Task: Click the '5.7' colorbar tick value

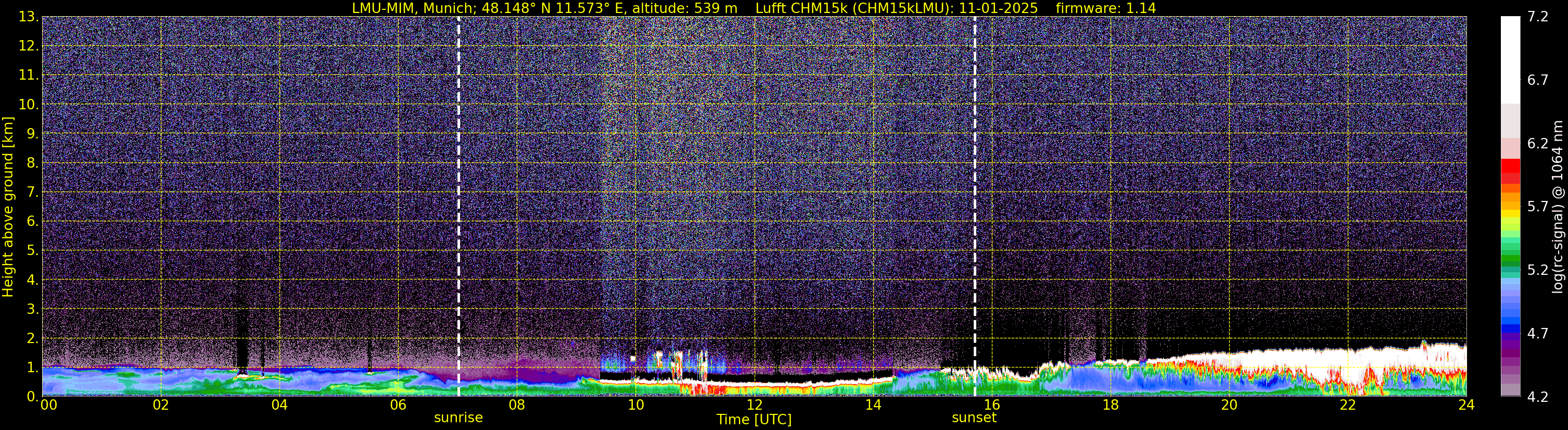Action: 1538,207
